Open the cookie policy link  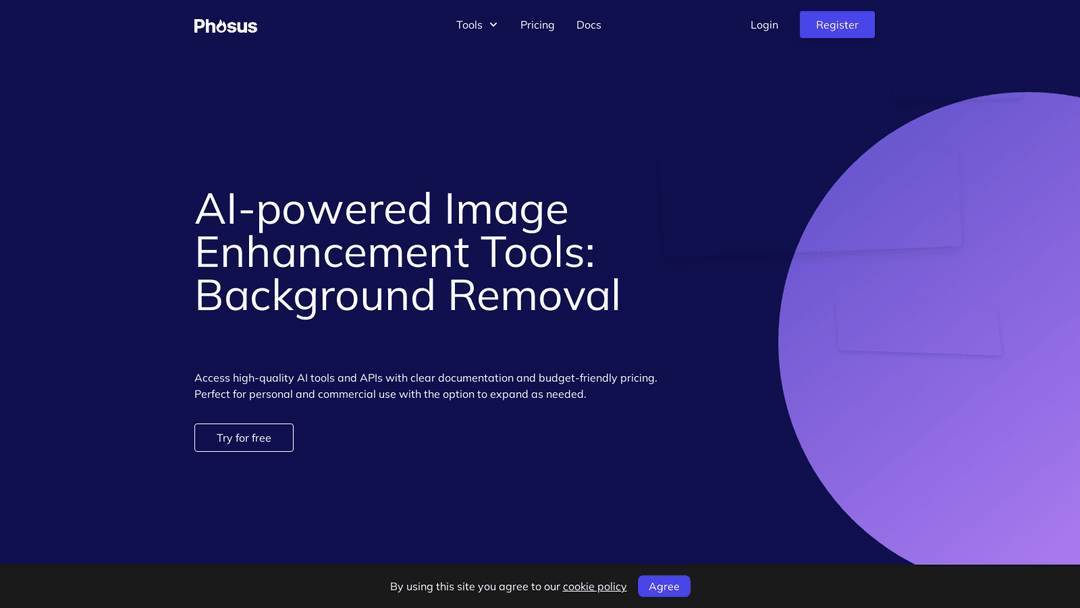tap(594, 586)
